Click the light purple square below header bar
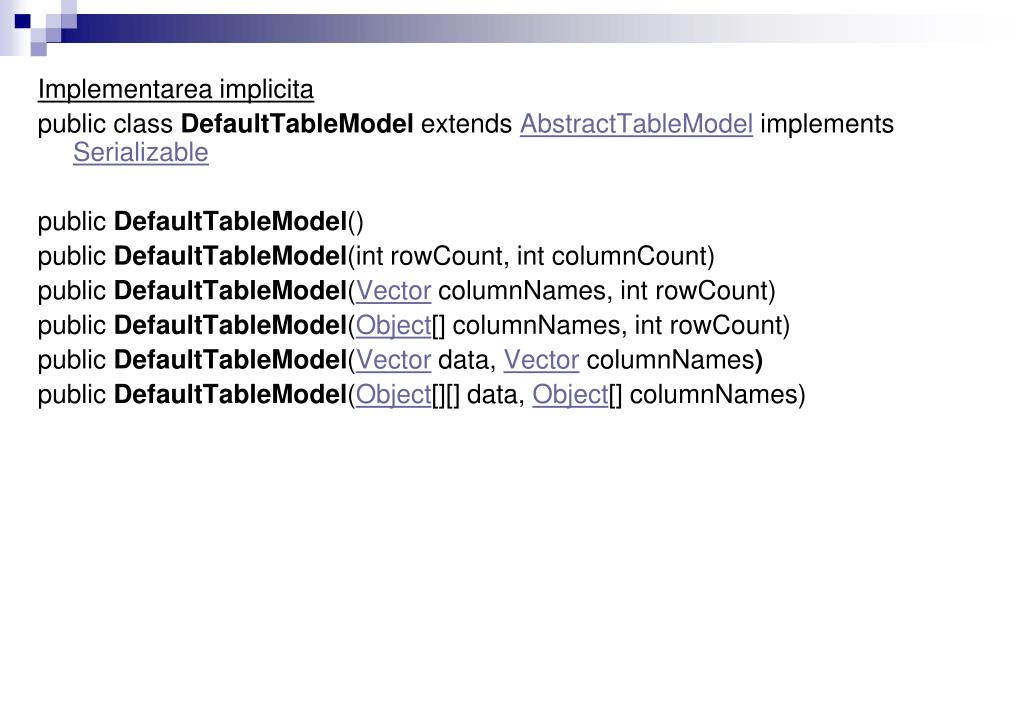This screenshot has height=708, width=1023. click(38, 49)
